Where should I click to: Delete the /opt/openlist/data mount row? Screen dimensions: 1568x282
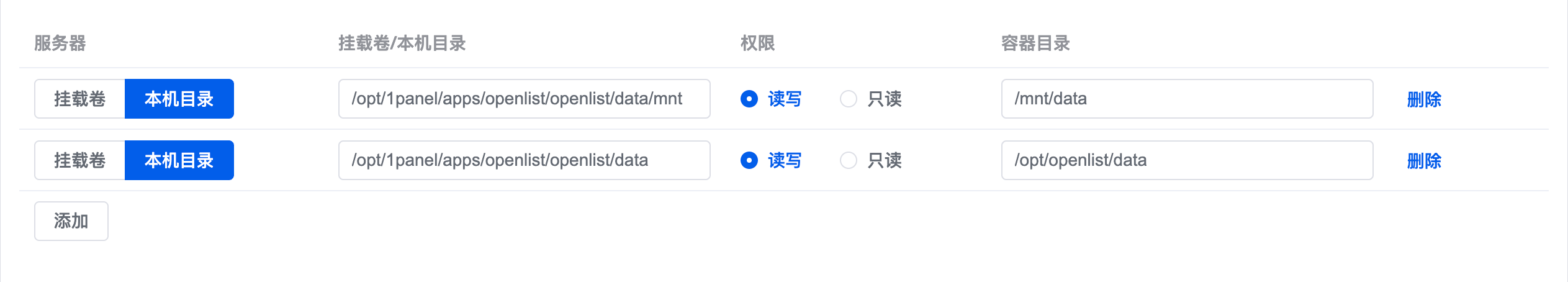[1424, 161]
